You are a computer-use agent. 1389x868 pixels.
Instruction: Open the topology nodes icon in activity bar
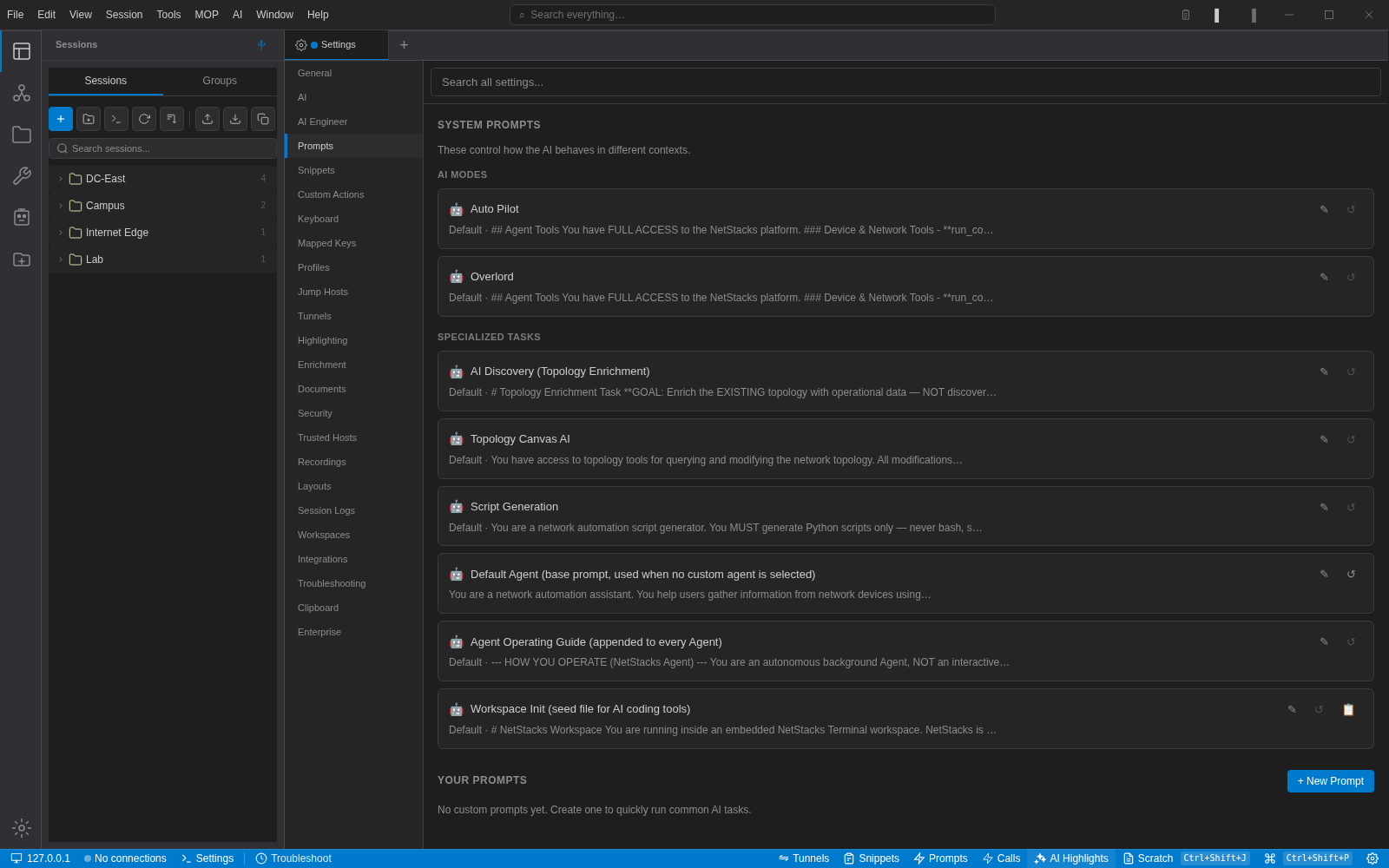(22, 93)
